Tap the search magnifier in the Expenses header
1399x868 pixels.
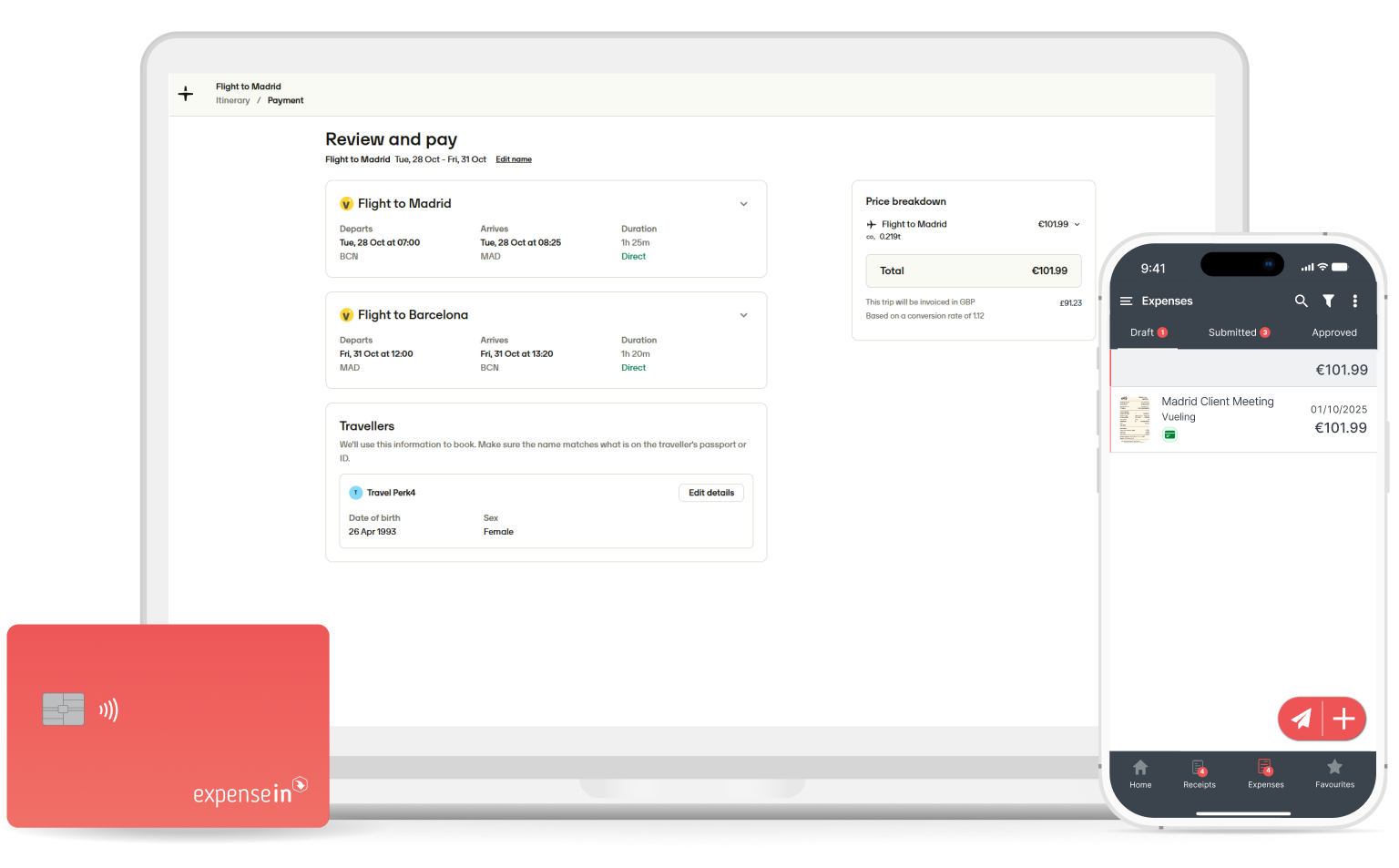[1302, 301]
